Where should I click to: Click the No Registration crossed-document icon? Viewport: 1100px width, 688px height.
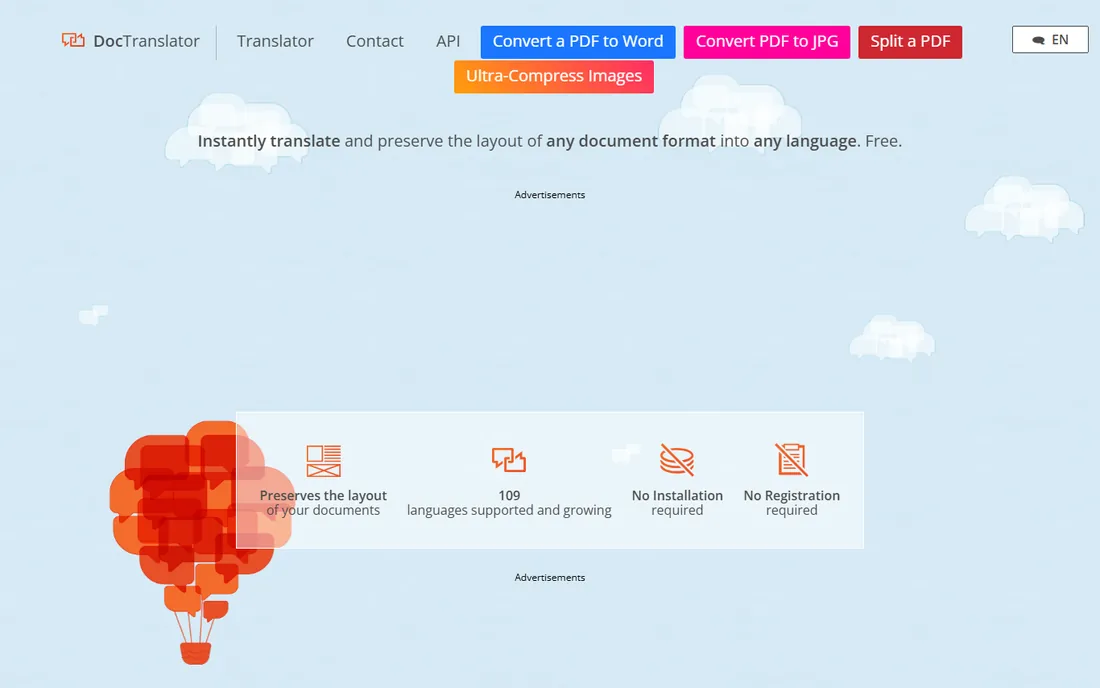pos(791,459)
